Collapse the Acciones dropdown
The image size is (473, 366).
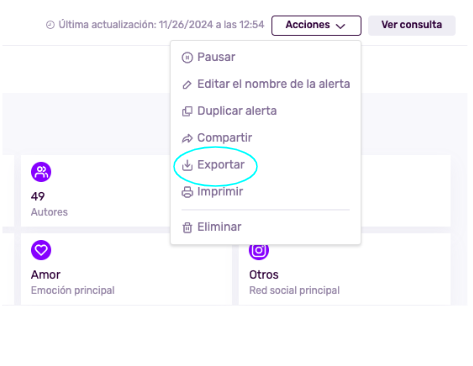(316, 25)
